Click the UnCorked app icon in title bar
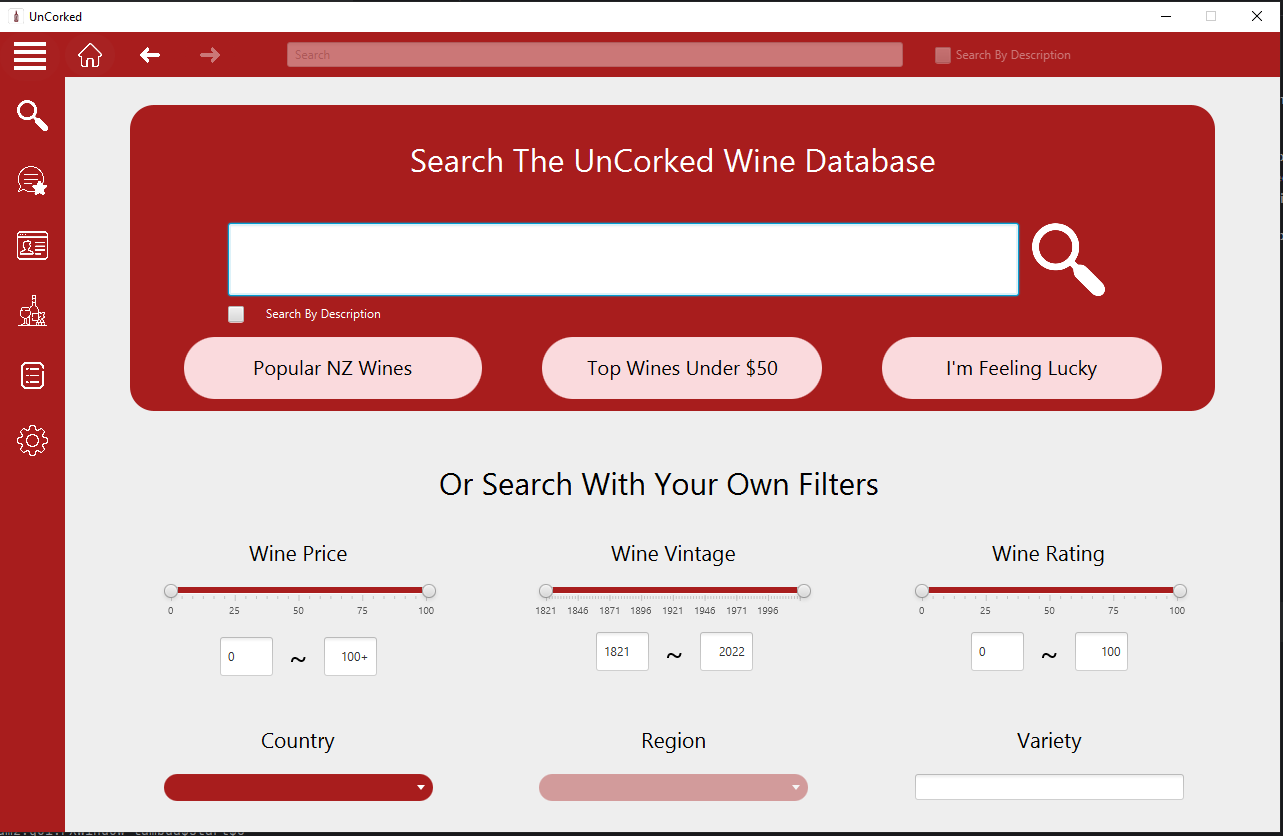 pos(16,16)
